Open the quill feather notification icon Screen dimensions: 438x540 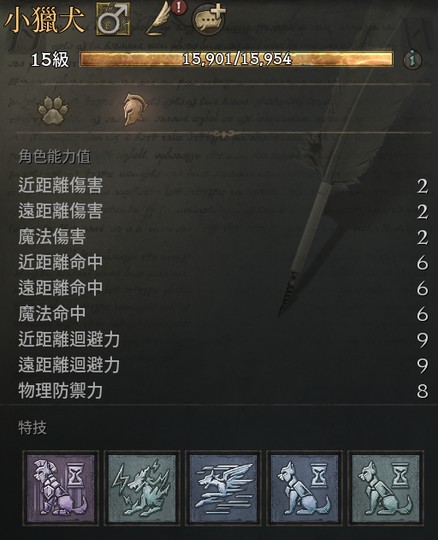165,18
